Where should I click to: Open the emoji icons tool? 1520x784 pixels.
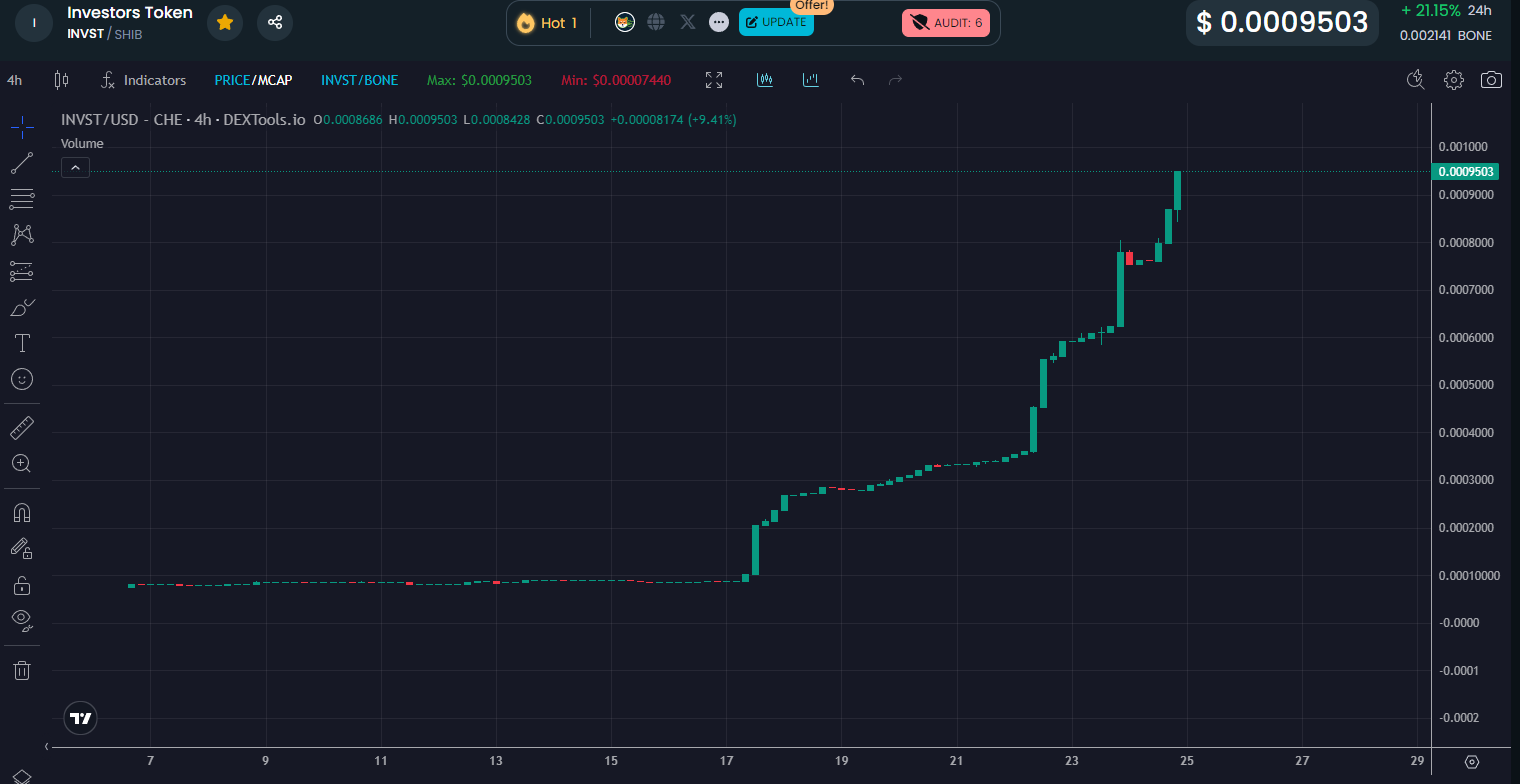[x=22, y=379]
